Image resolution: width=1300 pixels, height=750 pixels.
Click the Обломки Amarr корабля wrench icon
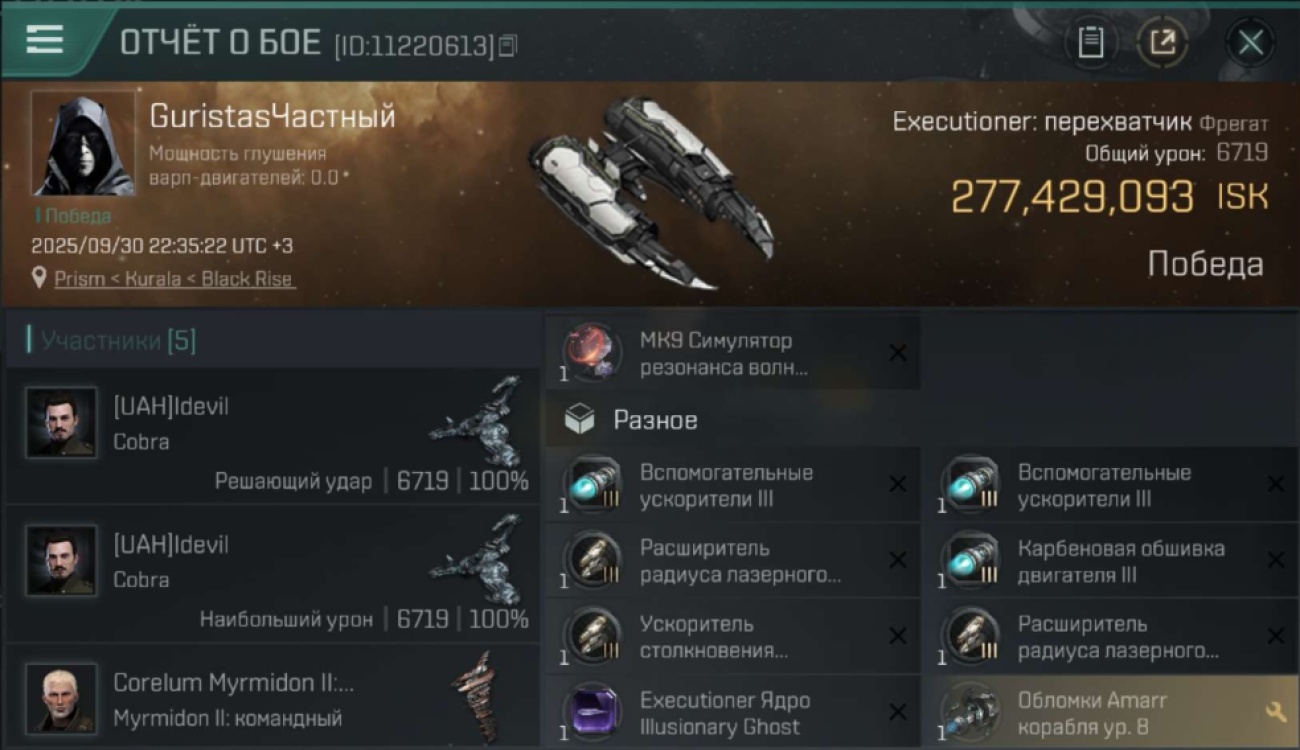pyautogui.click(x=1275, y=712)
